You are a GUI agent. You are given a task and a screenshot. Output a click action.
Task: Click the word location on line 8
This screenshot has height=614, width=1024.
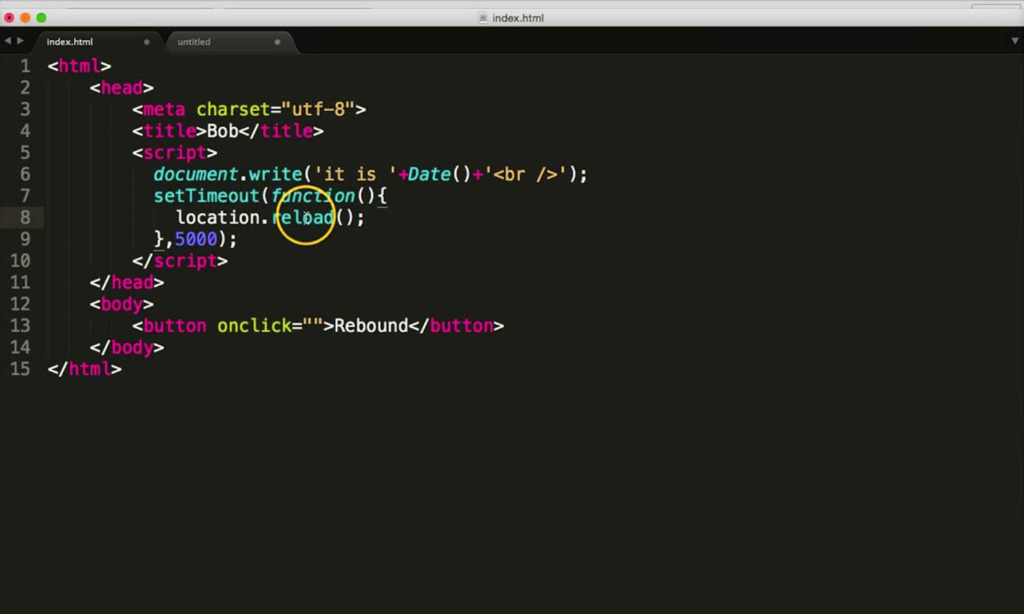click(x=218, y=218)
